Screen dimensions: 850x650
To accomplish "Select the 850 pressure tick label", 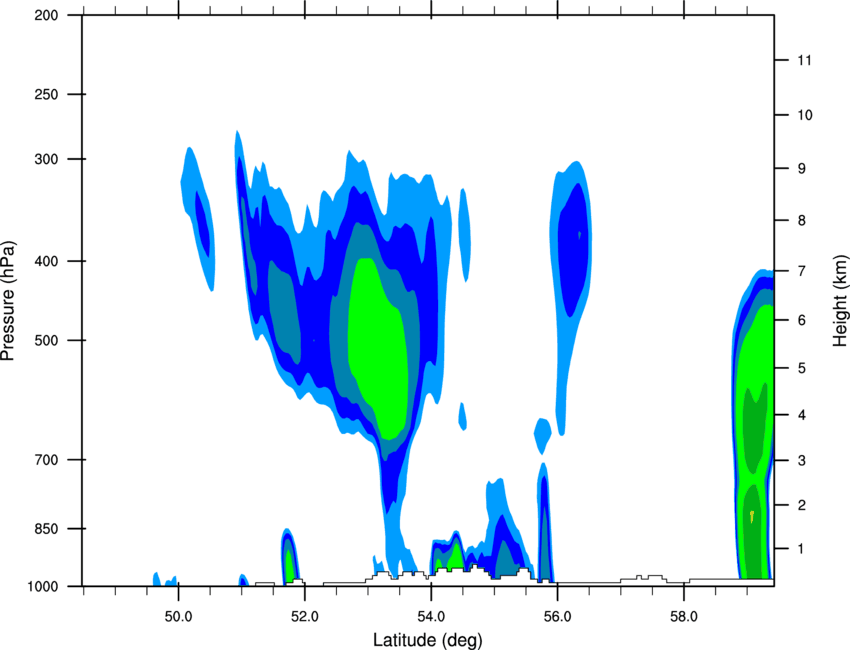I will tap(47, 529).
